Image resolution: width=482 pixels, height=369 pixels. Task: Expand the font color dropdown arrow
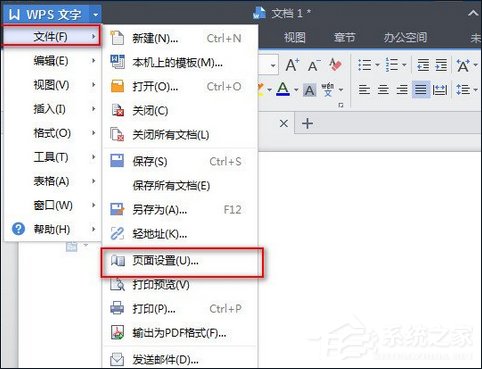[x=296, y=90]
